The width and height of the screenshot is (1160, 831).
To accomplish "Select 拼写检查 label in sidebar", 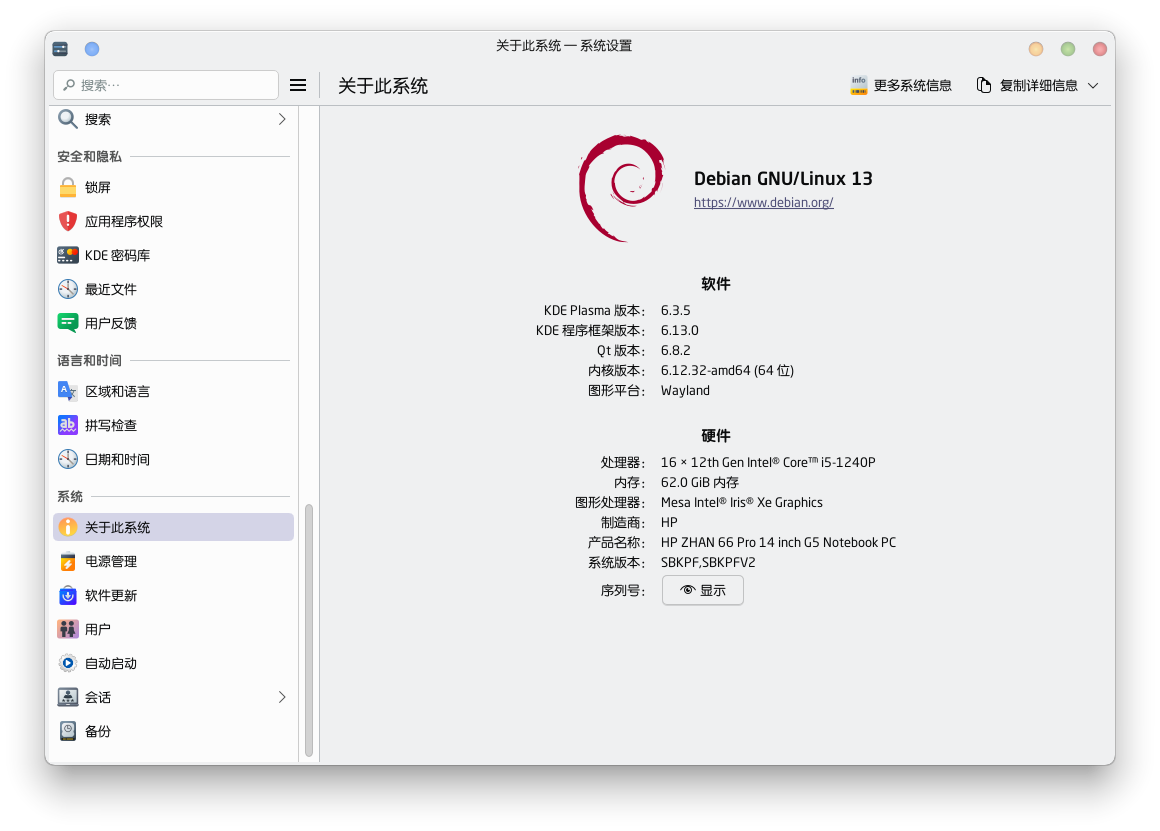I will [111, 425].
